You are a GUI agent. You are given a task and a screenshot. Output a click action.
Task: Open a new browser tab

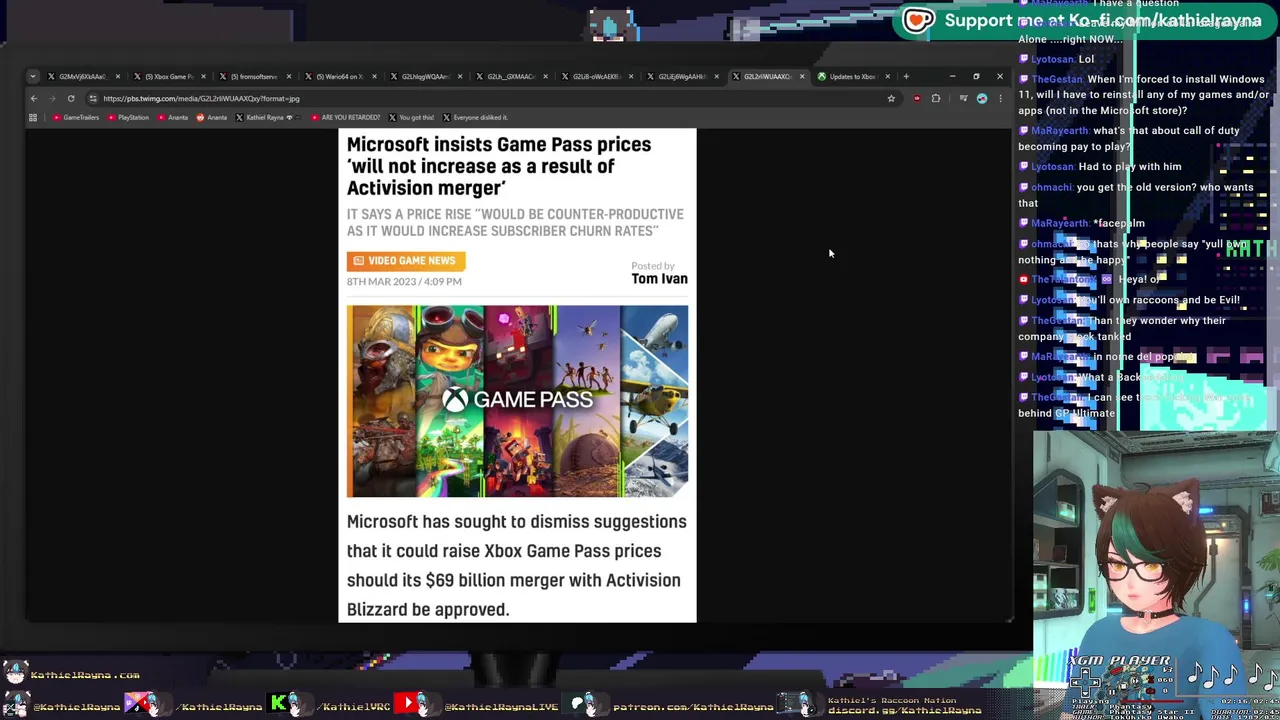point(906,76)
